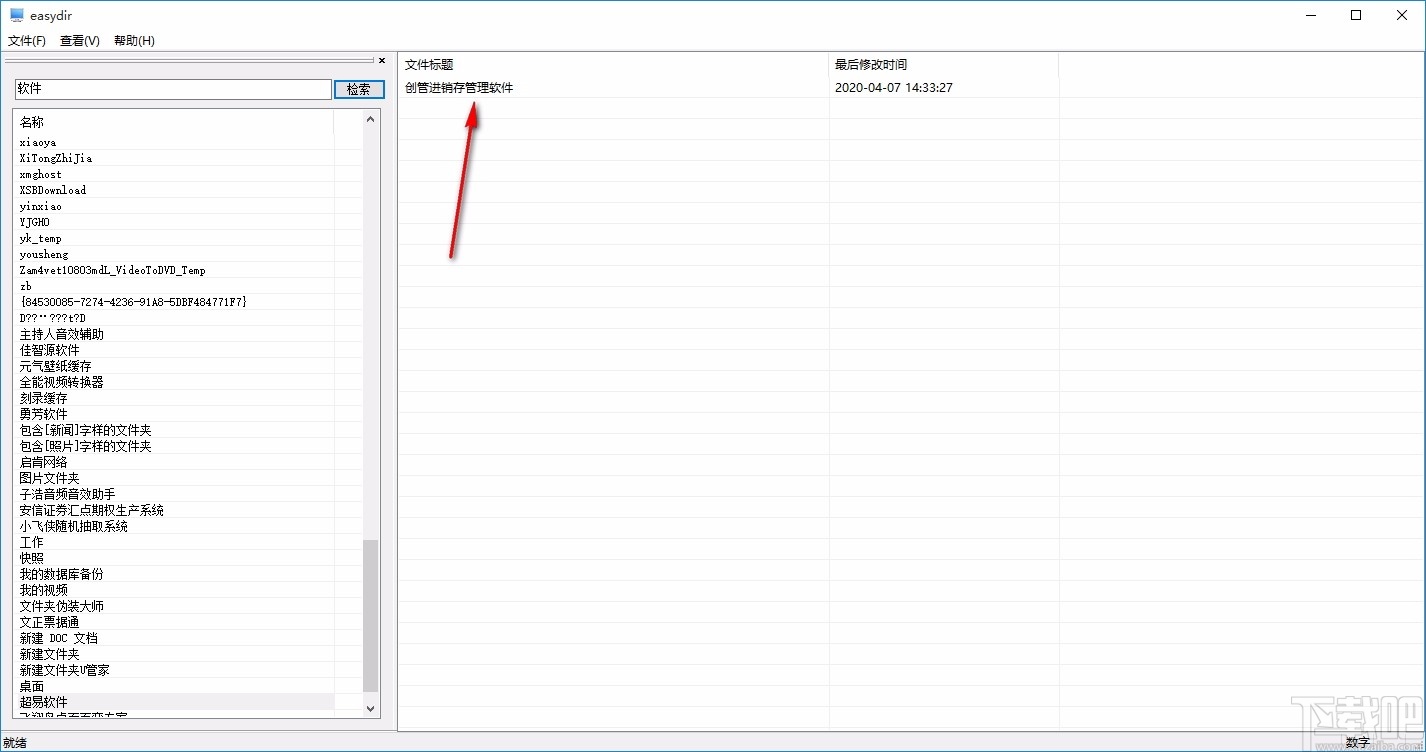Open the 查看(V) menu
This screenshot has height=752, width=1426.
pyautogui.click(x=80, y=41)
